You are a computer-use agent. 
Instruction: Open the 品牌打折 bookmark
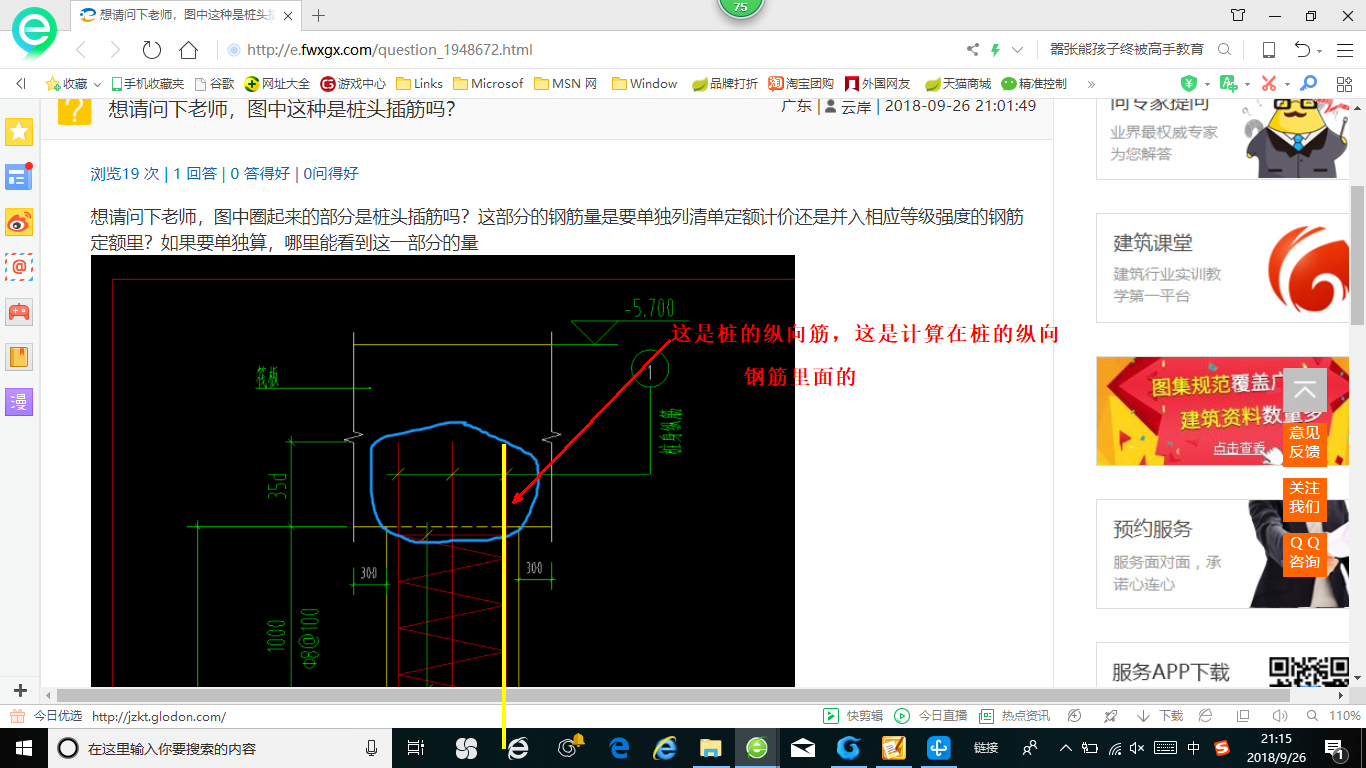tap(725, 84)
